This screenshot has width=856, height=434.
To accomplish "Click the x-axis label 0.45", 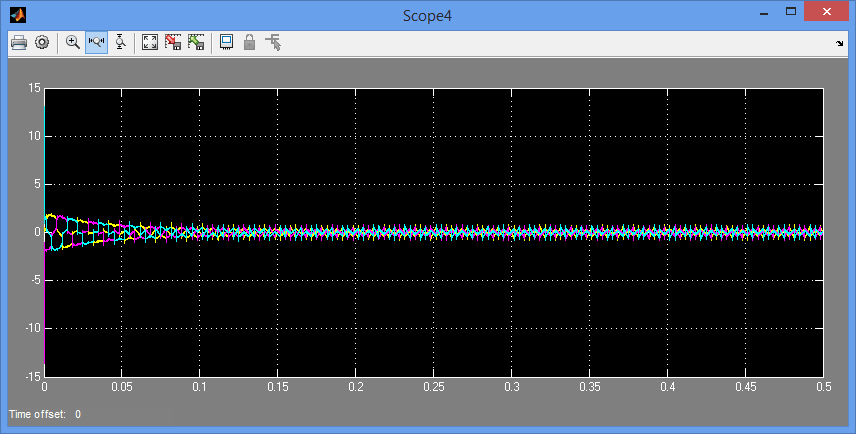I will click(x=746, y=387).
